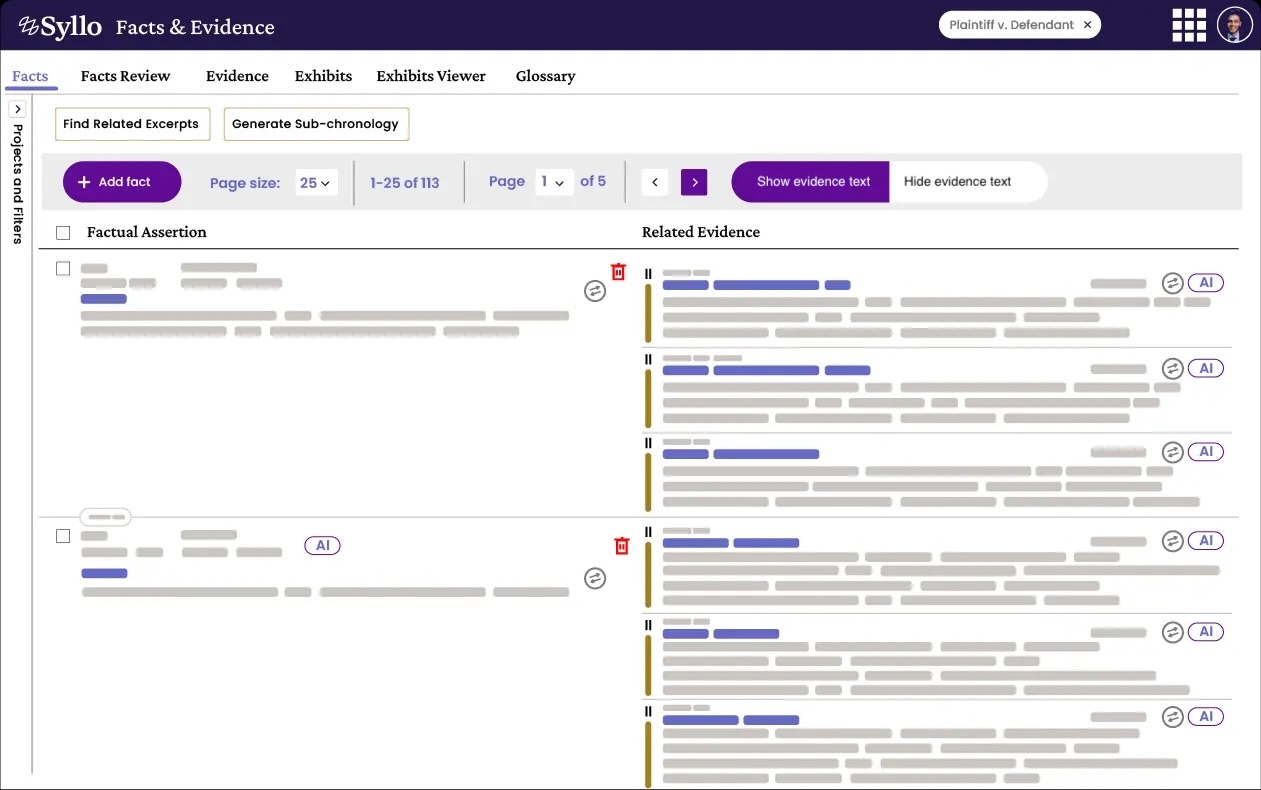Go to next page with right arrow
The height and width of the screenshot is (790, 1261).
pyautogui.click(x=694, y=182)
